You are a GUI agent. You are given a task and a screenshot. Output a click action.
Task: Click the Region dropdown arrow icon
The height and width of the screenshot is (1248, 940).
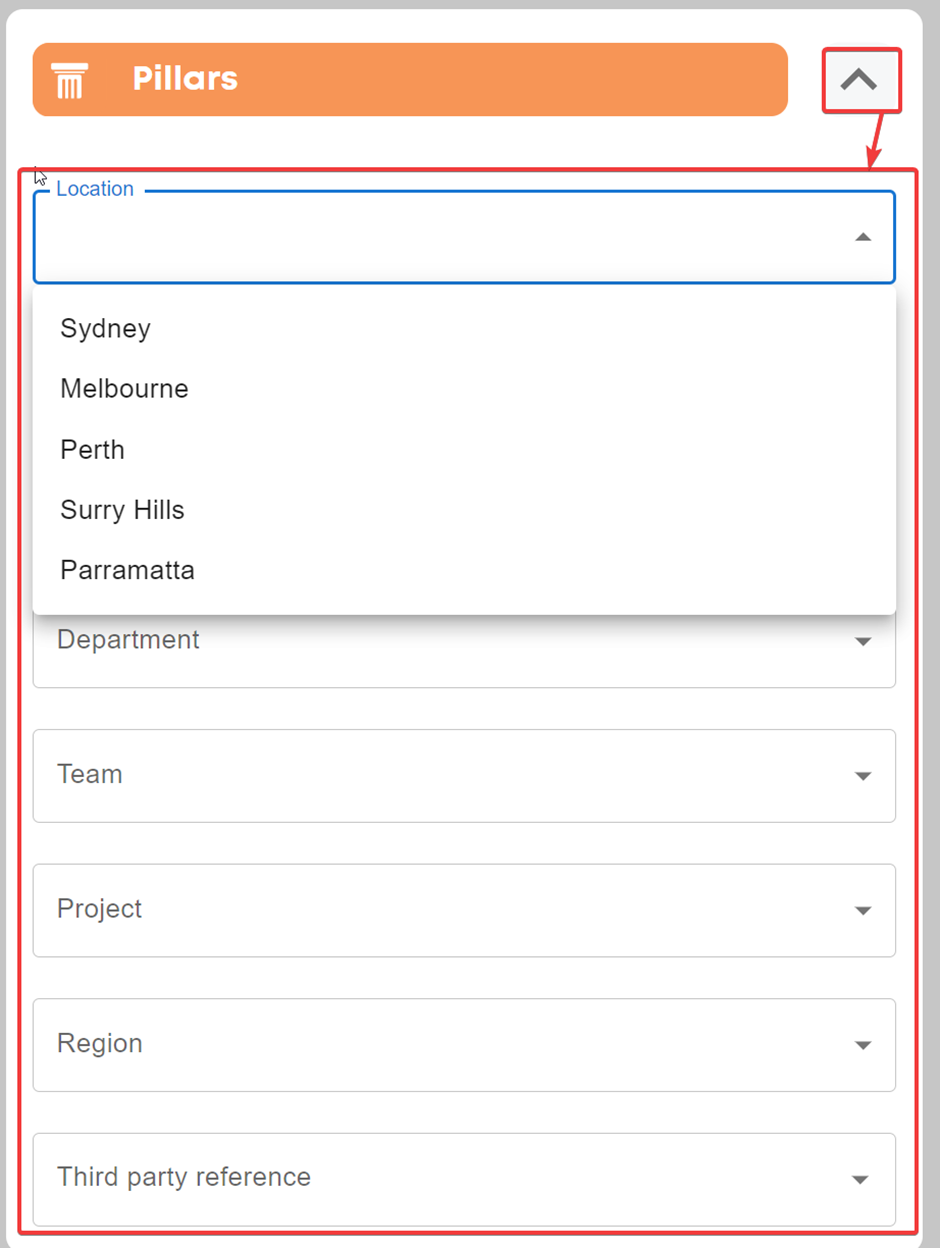coord(863,1045)
